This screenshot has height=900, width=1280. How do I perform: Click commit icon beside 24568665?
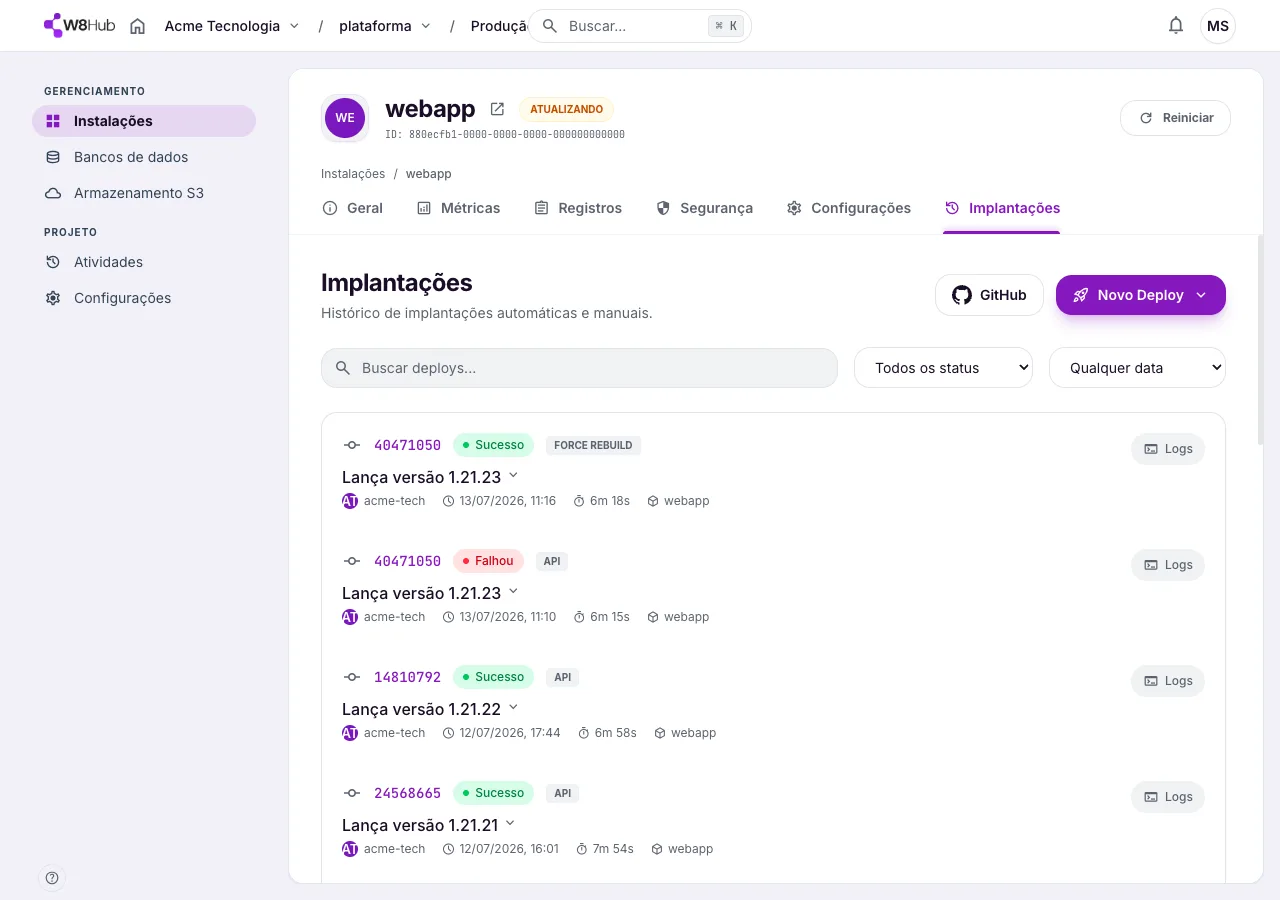point(352,793)
